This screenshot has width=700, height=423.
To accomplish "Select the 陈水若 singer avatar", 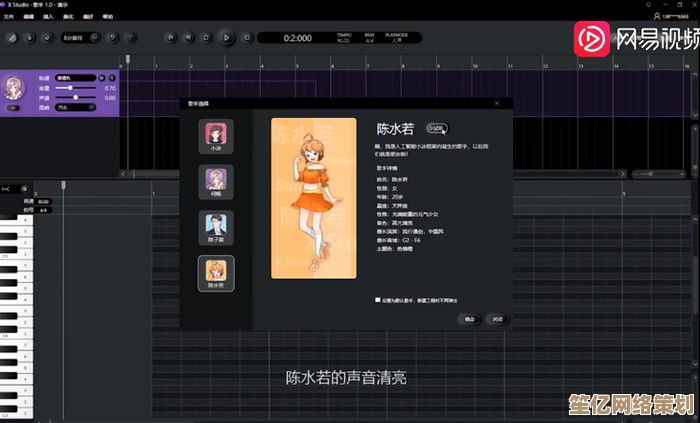I will tap(216, 272).
